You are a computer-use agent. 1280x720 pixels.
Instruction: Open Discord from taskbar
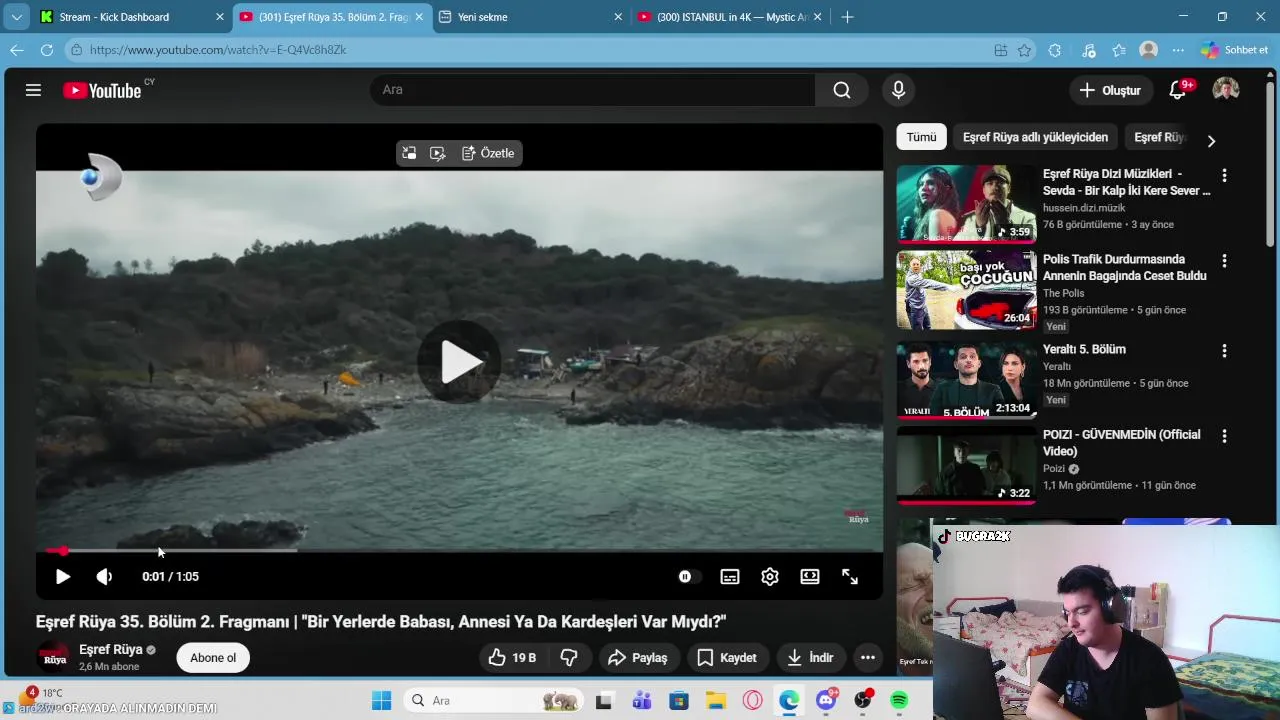826,701
